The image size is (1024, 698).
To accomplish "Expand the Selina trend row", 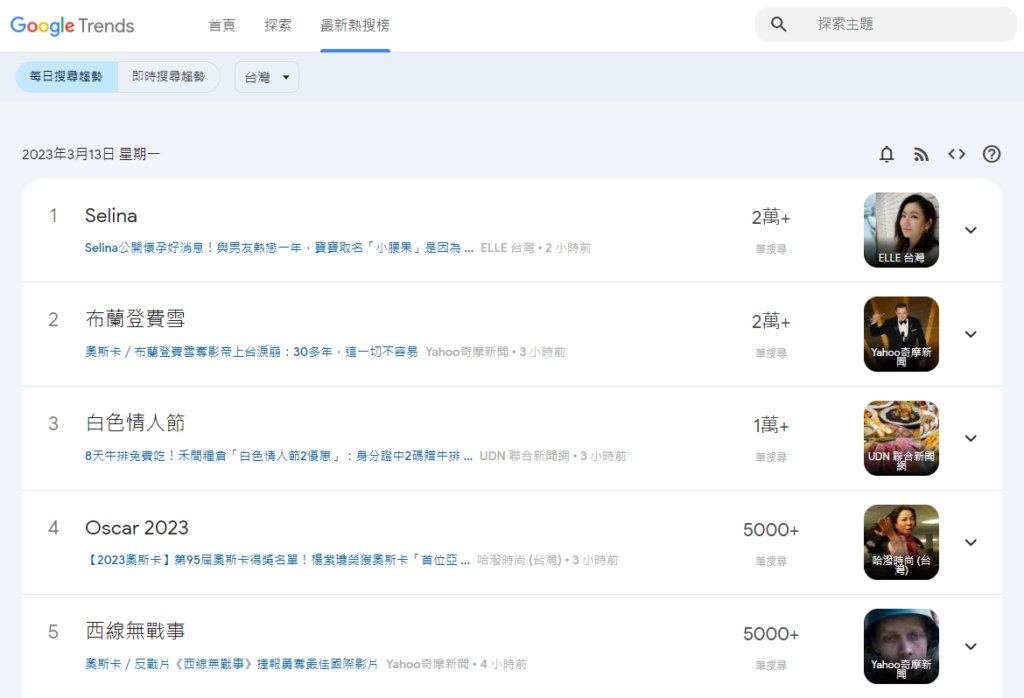I will point(971,230).
